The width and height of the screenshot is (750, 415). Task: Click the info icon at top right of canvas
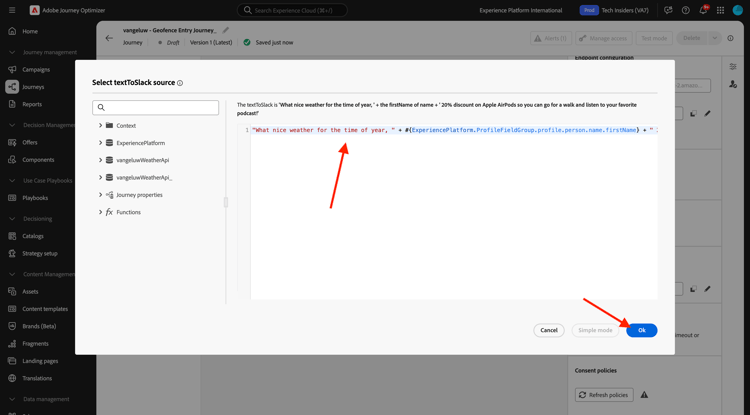click(x=730, y=38)
